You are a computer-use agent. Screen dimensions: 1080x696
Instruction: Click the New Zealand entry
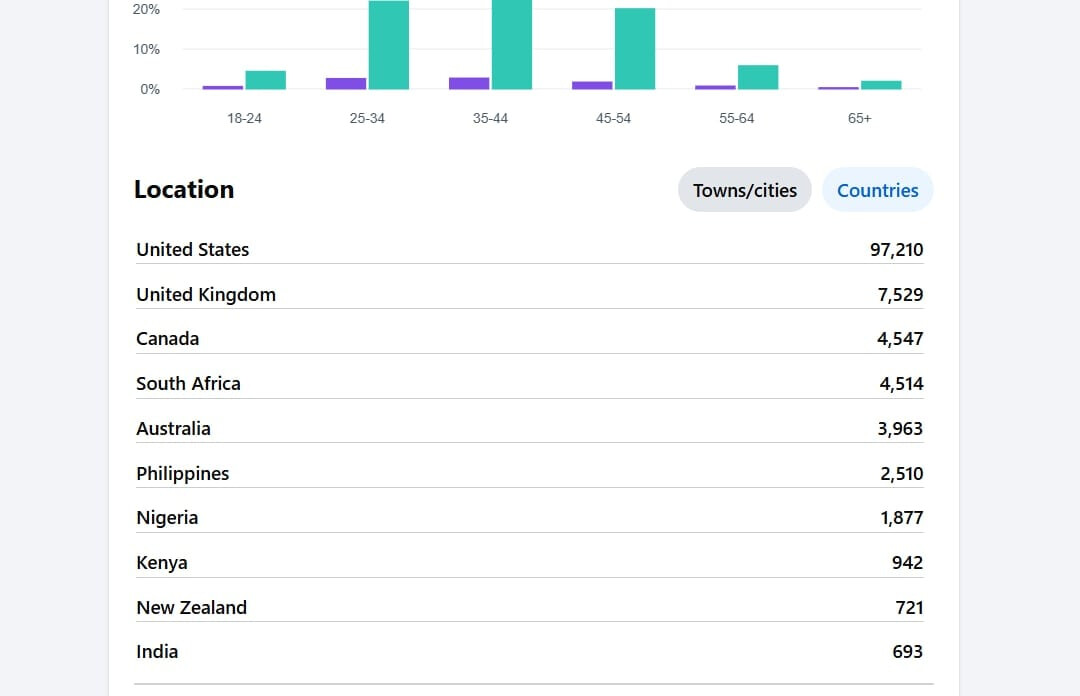click(x=530, y=607)
